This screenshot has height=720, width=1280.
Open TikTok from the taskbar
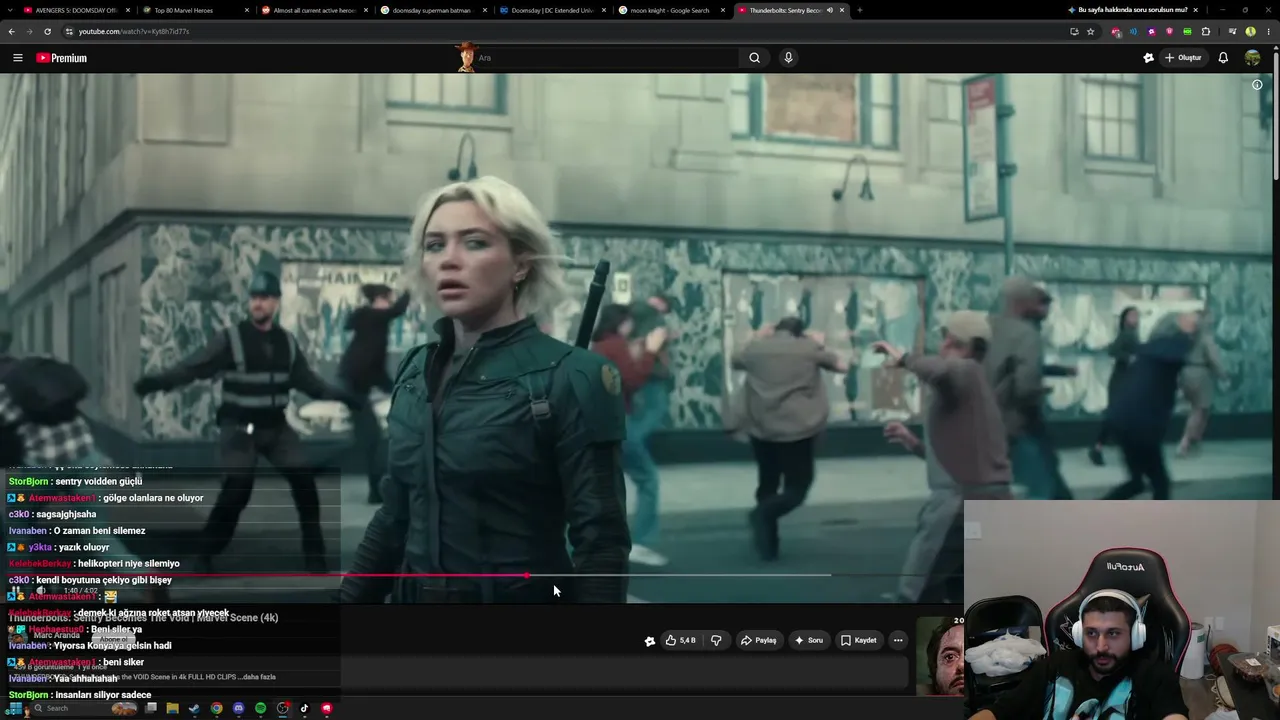pos(304,708)
